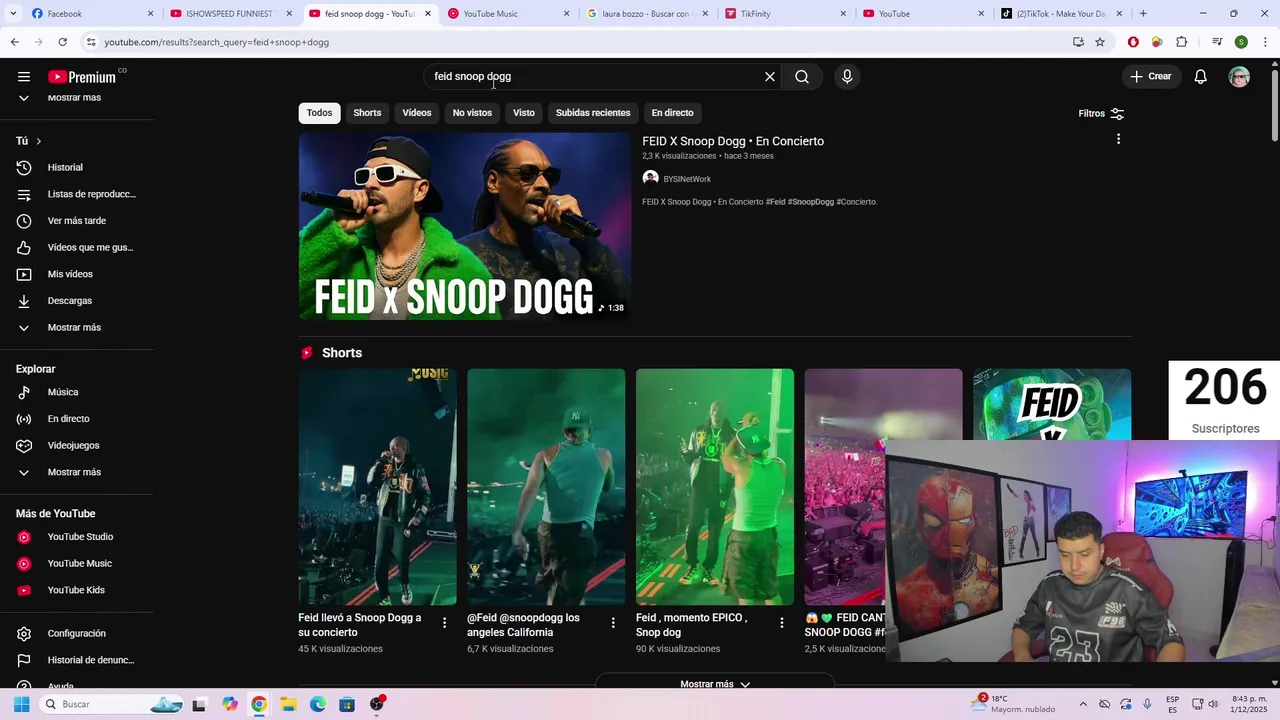Click the magnifier search button
This screenshot has width=1280, height=720.
tap(802, 77)
